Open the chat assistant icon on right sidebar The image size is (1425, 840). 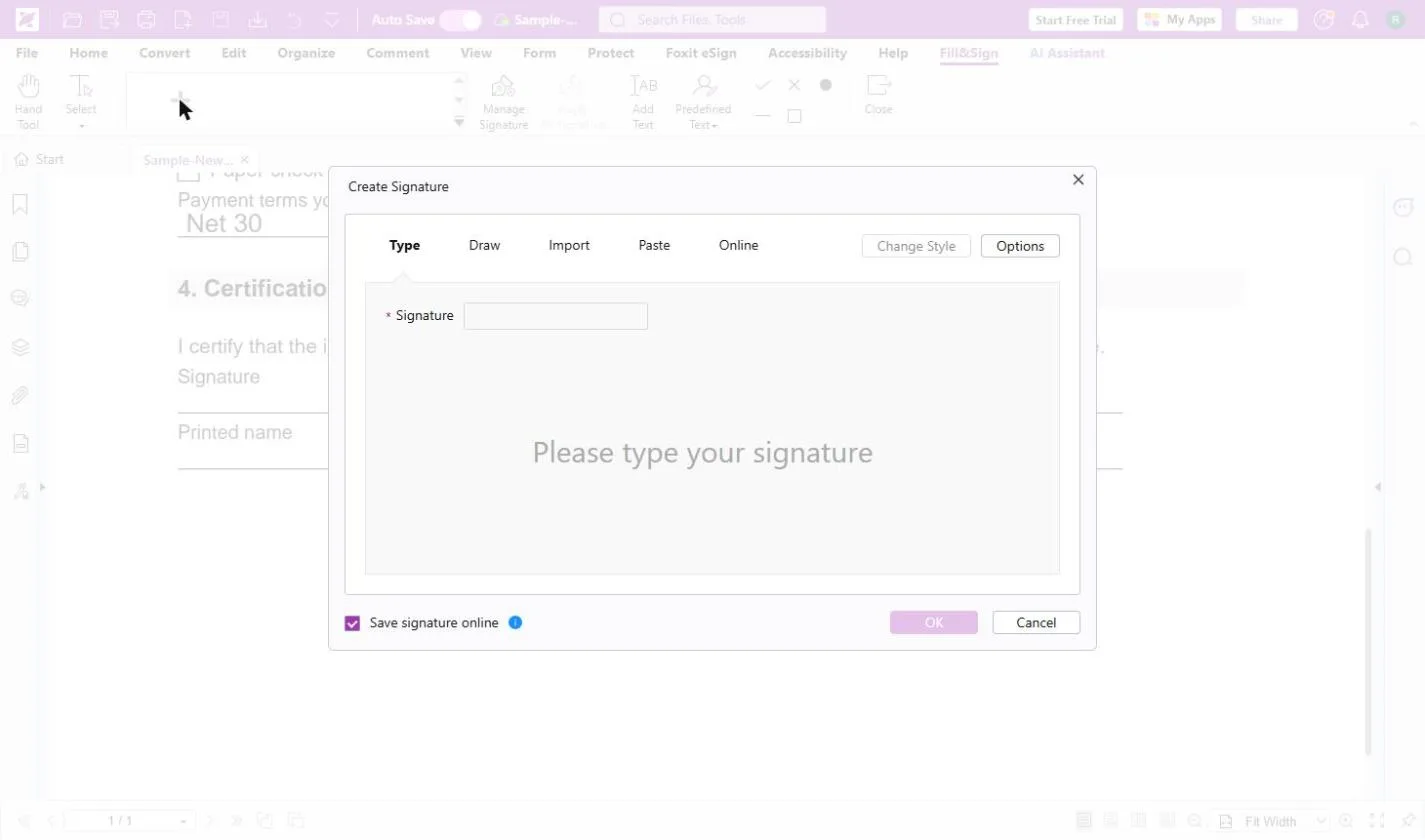click(1403, 207)
